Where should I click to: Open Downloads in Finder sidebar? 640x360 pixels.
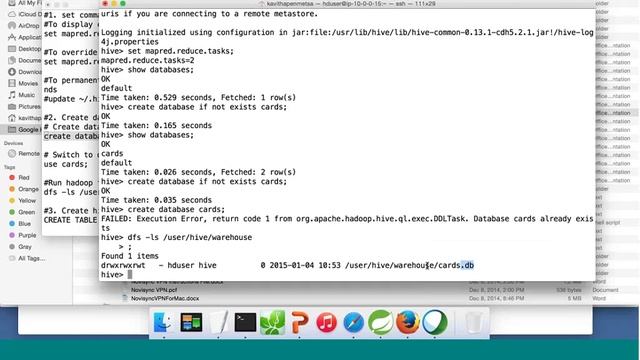pos(25,72)
